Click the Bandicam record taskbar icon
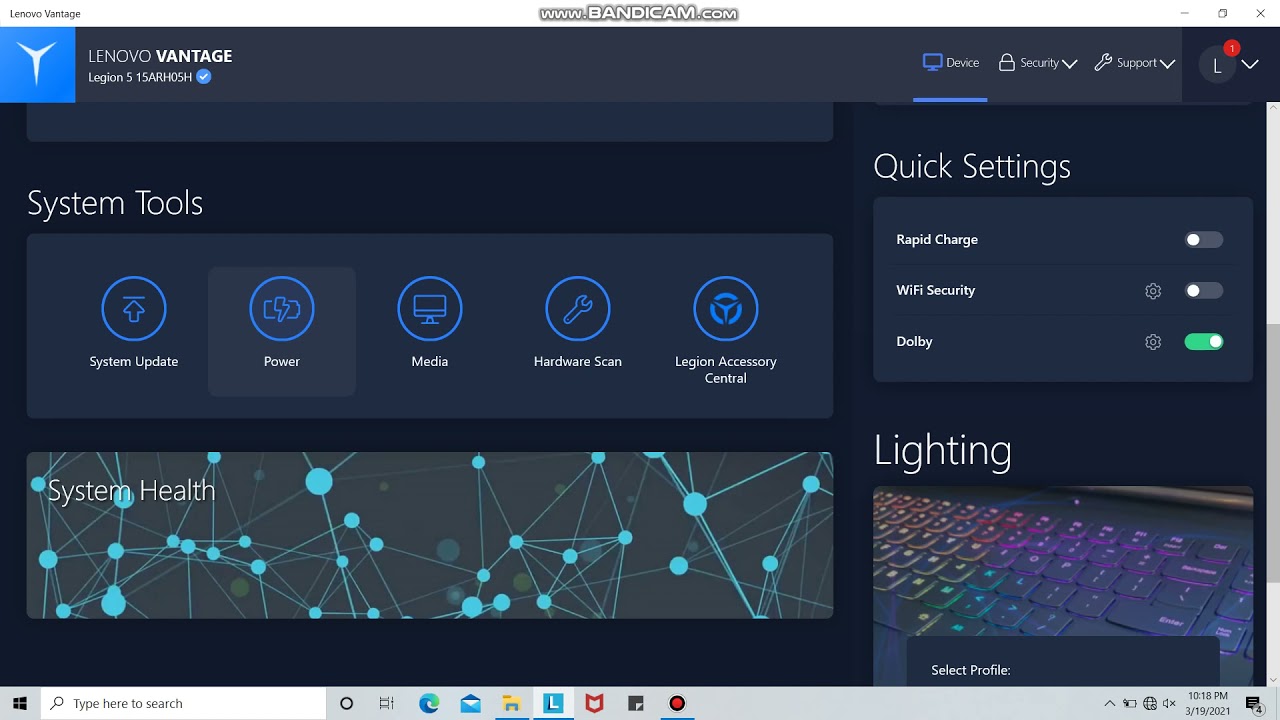 [677, 704]
